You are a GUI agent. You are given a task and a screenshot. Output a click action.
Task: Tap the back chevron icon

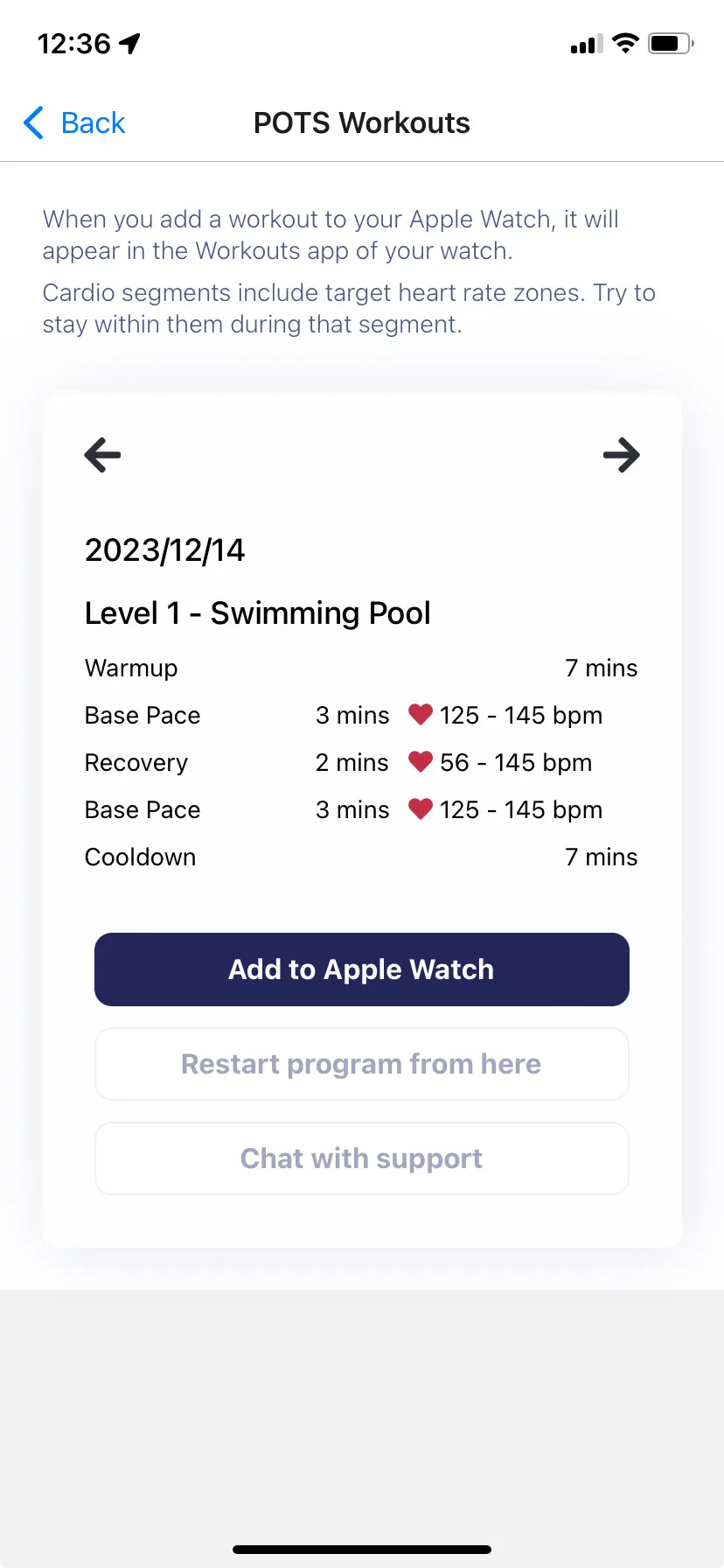point(33,123)
